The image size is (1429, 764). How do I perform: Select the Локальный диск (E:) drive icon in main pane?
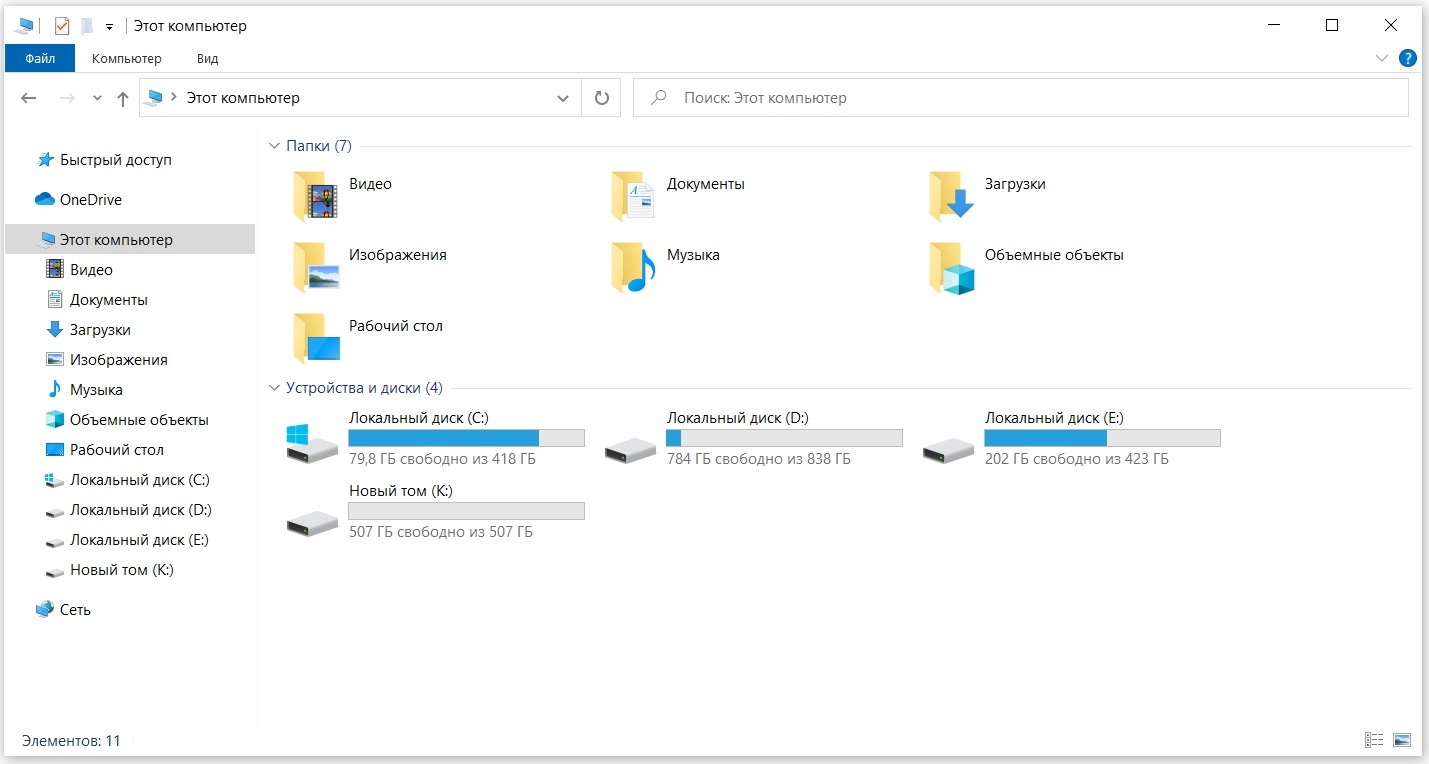pos(948,449)
